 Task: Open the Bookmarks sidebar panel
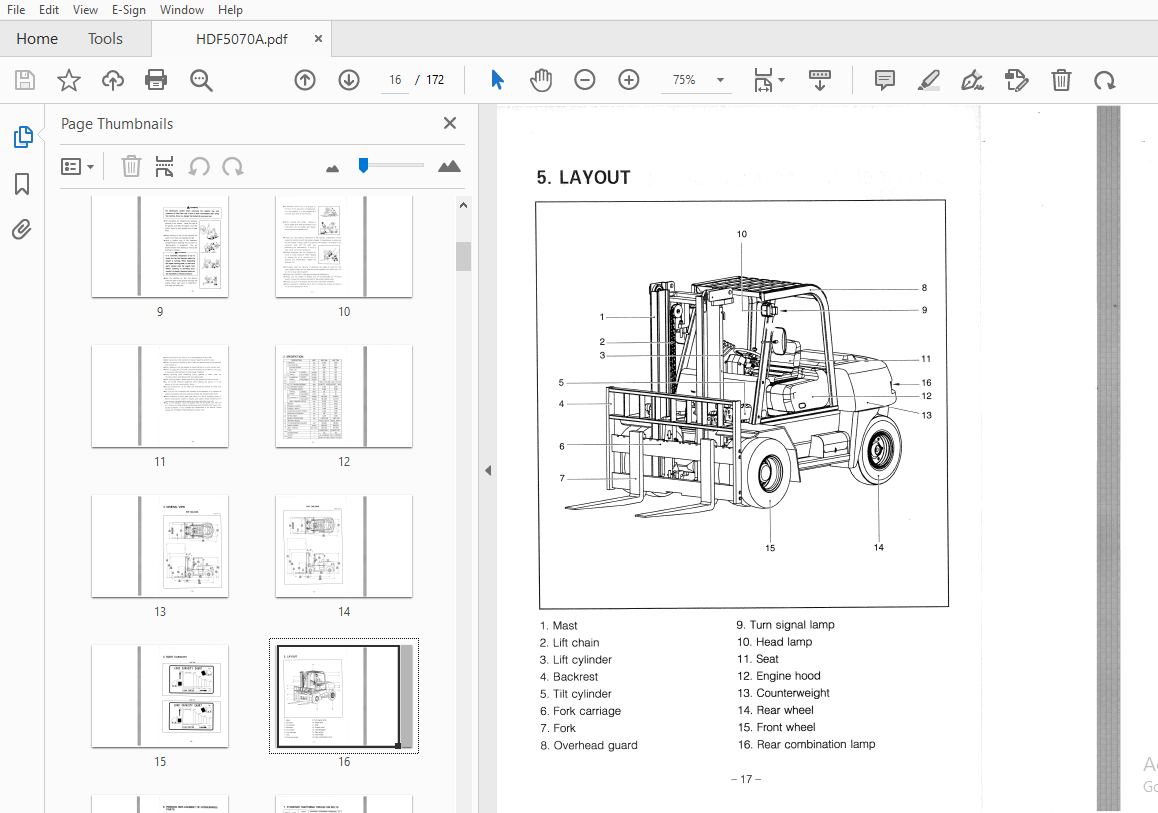pos(22,184)
